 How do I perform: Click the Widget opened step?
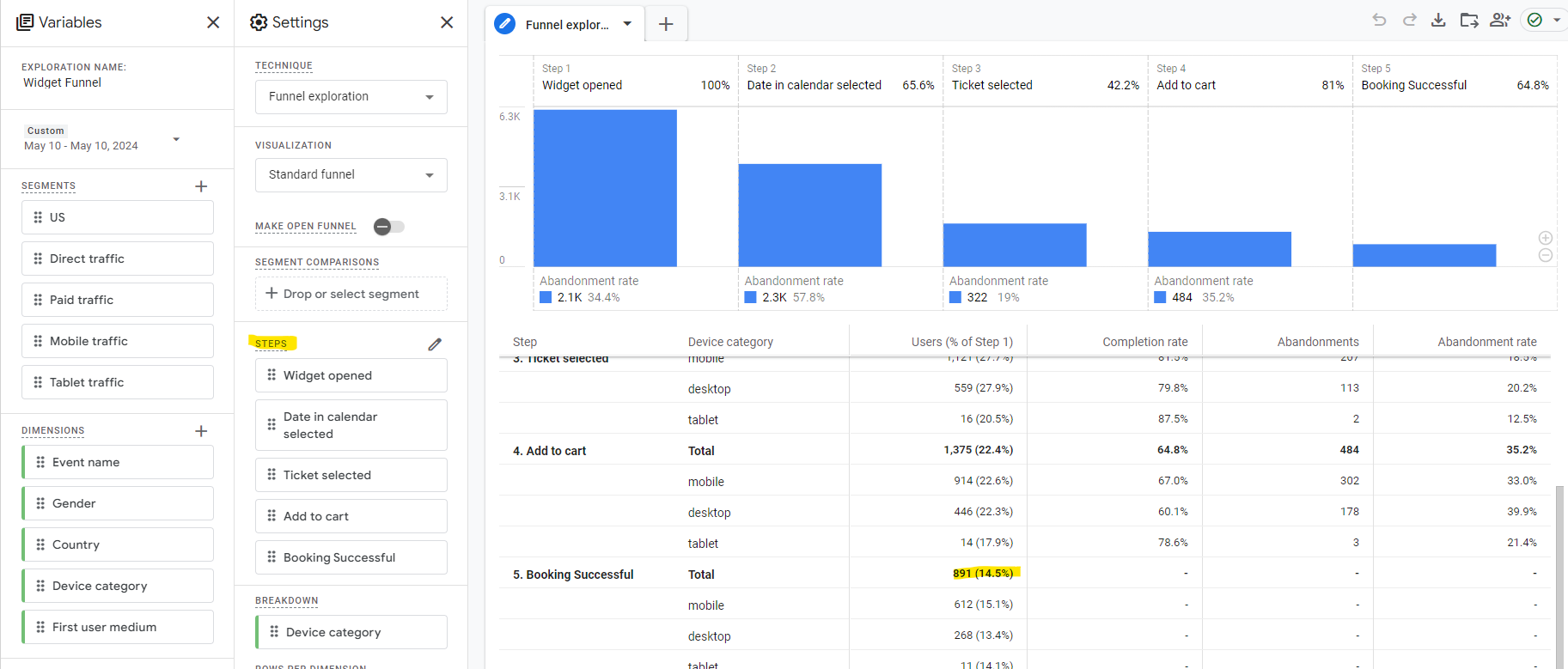tap(351, 375)
